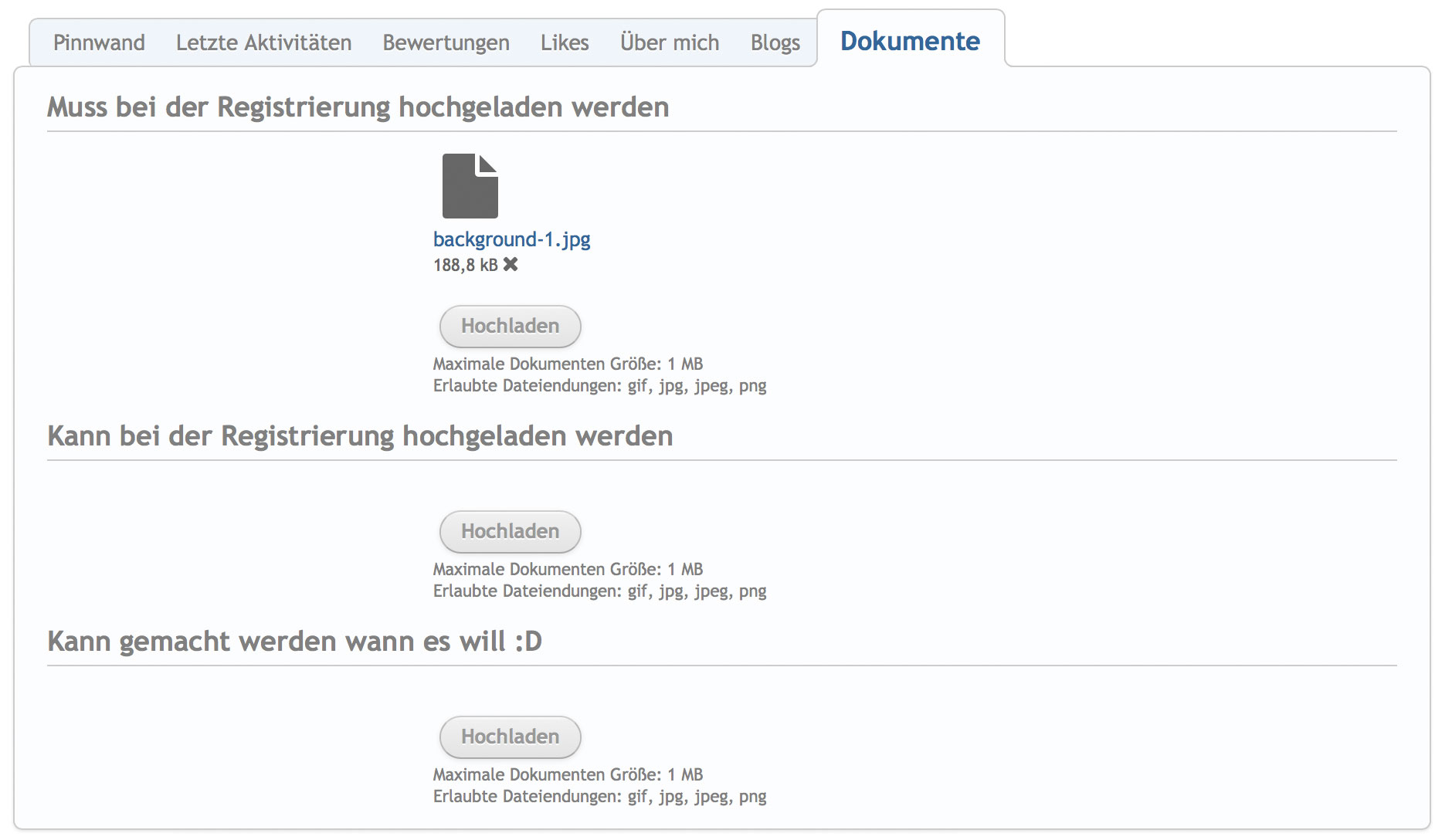
Task: Delete the uploaded background-1.jpg file
Action: tap(511, 265)
